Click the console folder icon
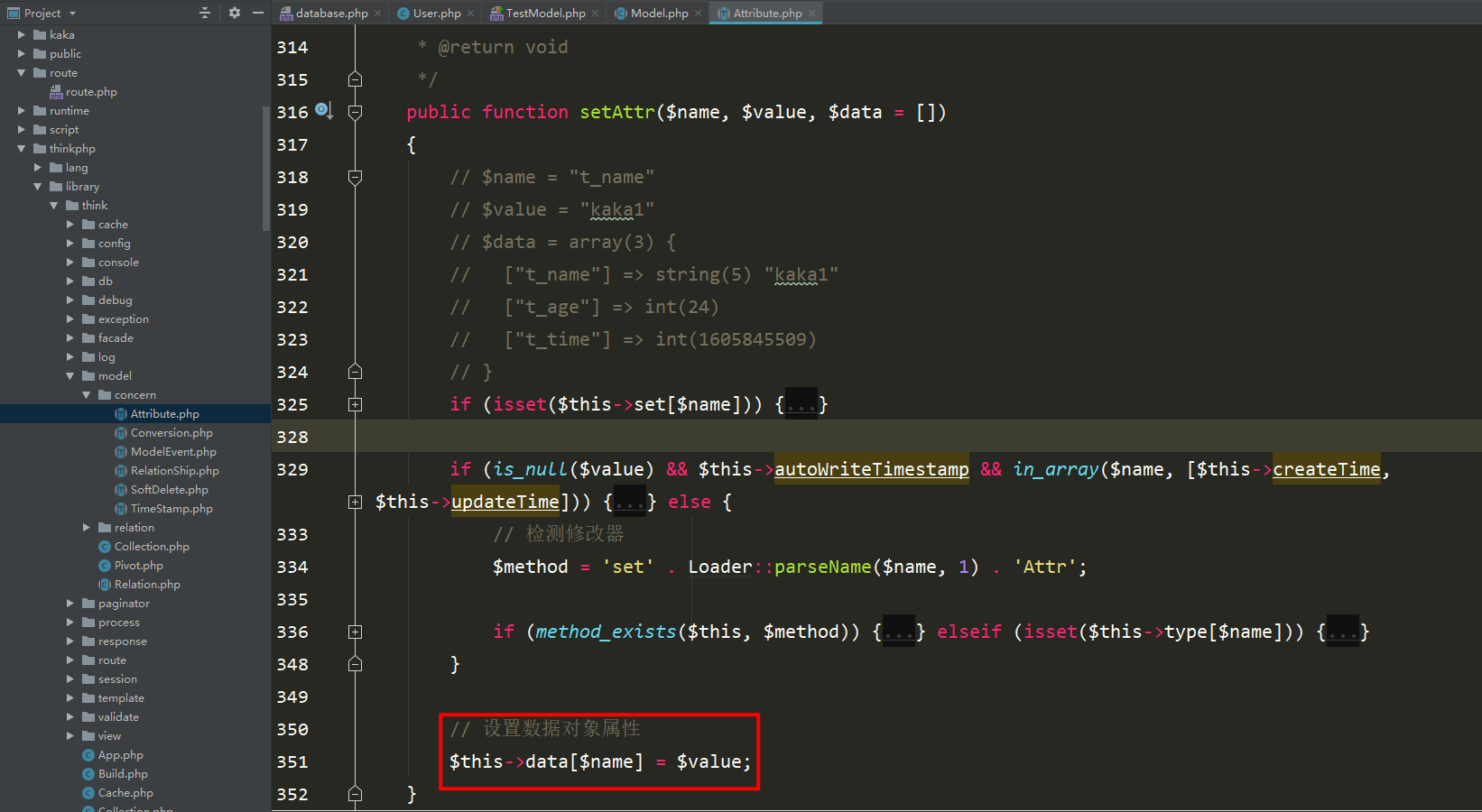This screenshot has width=1482, height=812. coord(88,262)
